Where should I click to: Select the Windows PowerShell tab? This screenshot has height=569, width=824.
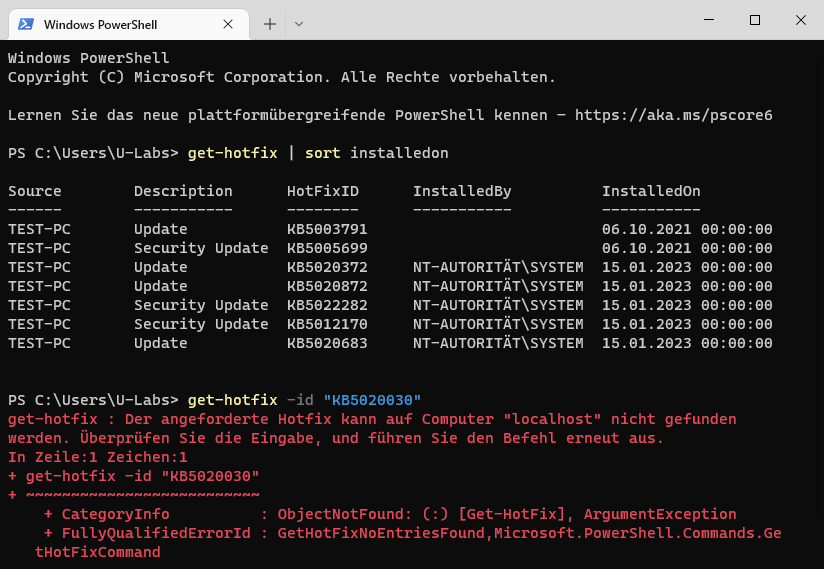129,24
